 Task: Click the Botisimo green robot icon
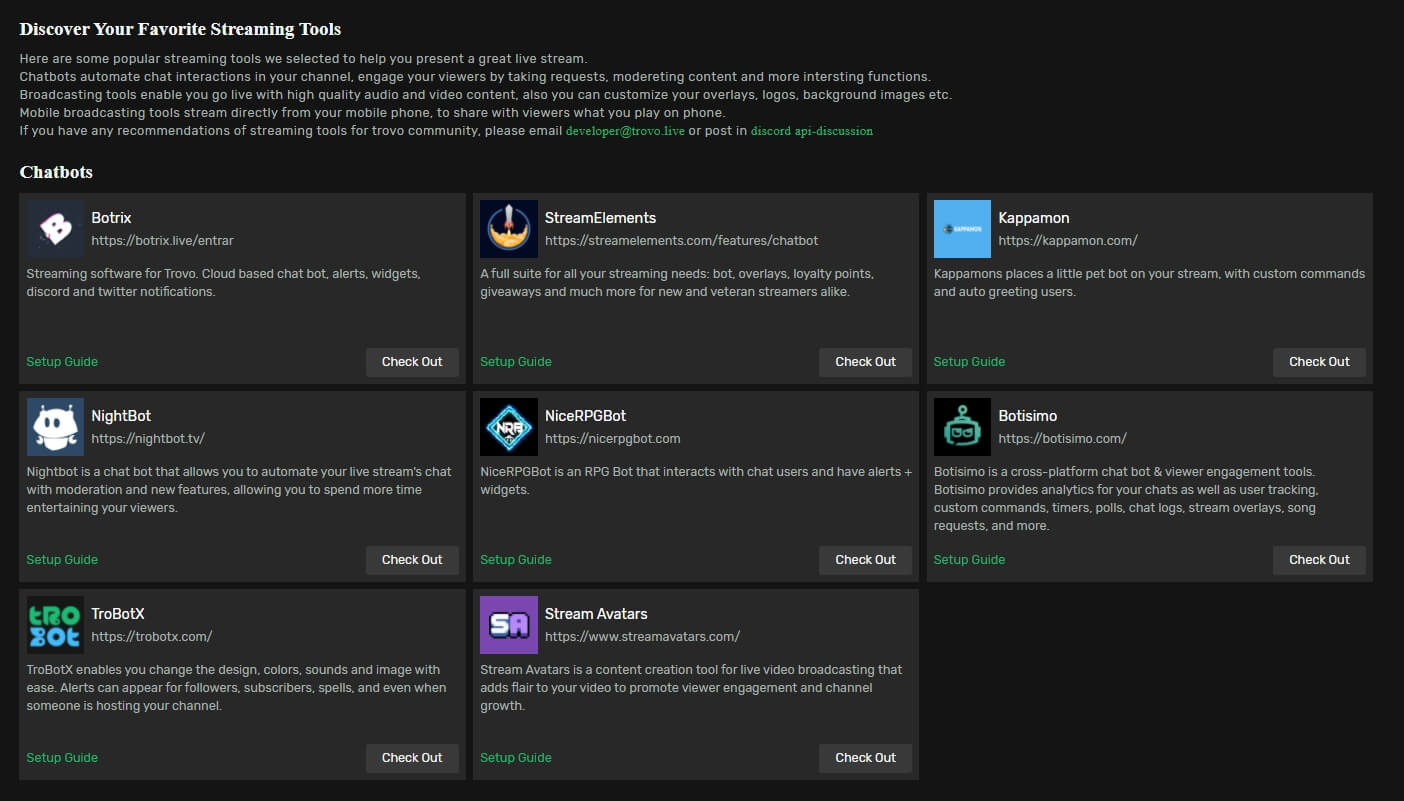[962, 426]
